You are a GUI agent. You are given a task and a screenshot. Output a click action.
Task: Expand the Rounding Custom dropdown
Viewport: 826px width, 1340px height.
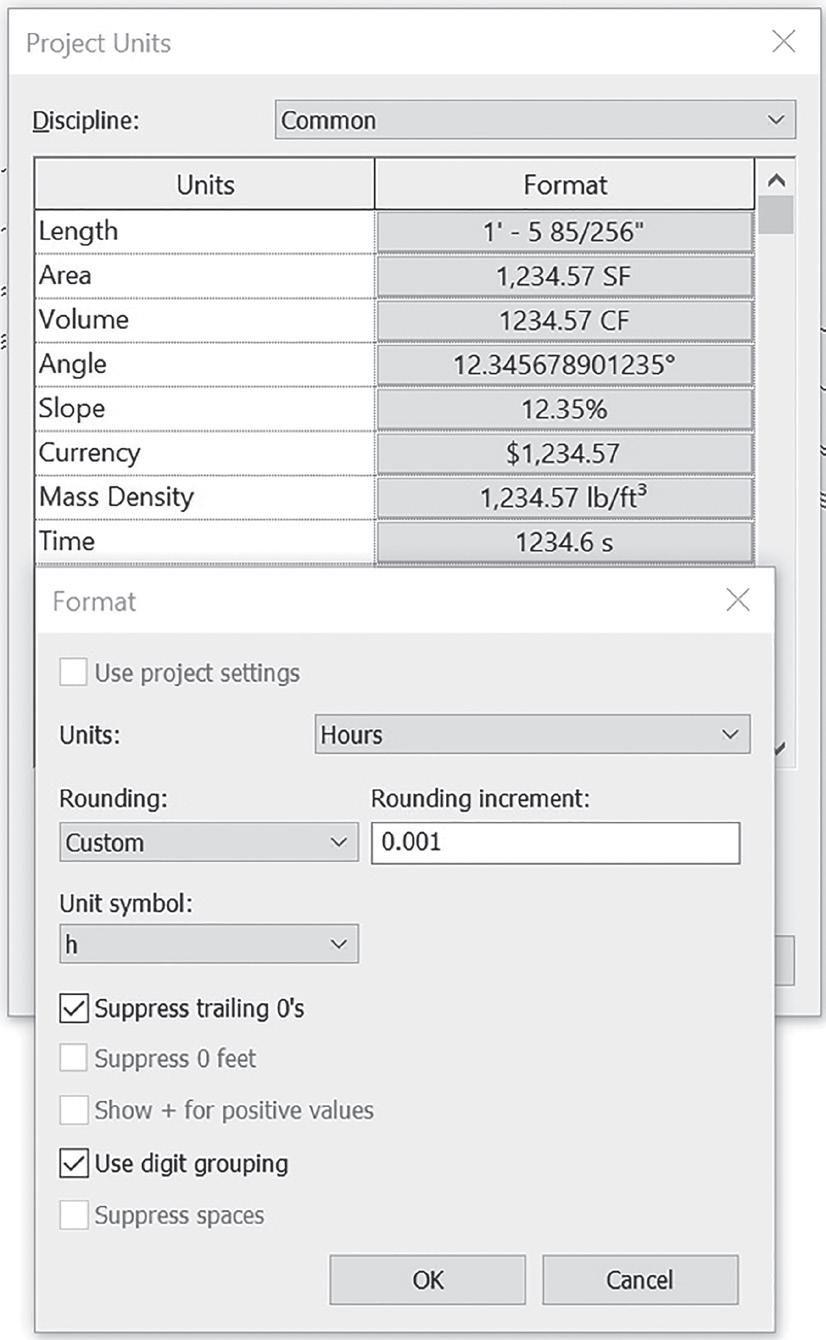pos(209,843)
